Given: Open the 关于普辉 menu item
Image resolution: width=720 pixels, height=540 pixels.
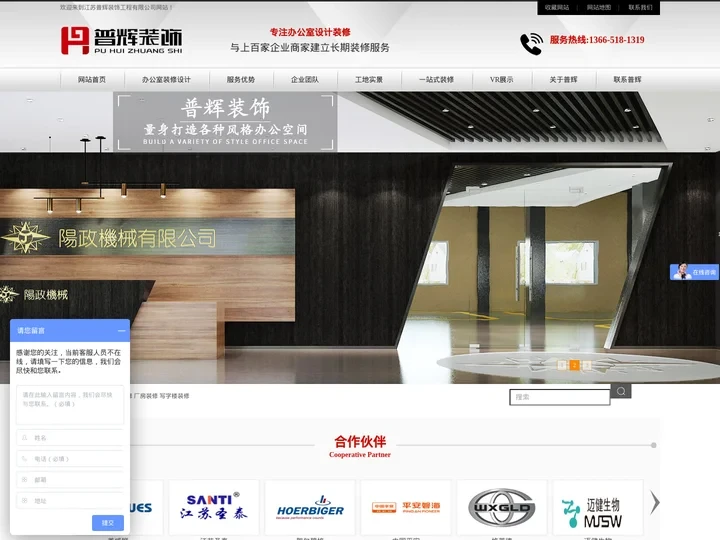Looking at the screenshot, I should (563, 79).
